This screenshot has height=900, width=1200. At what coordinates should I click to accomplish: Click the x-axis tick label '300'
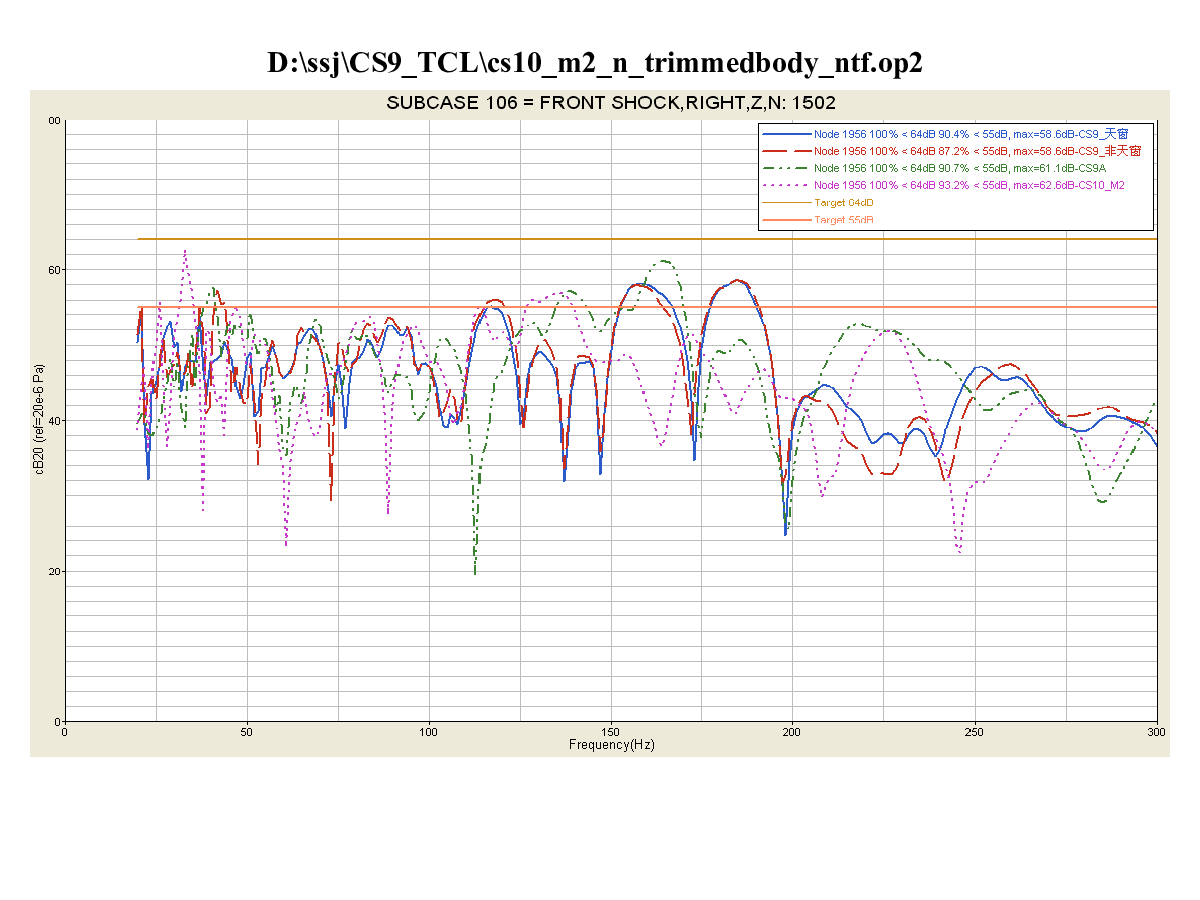click(x=1157, y=732)
